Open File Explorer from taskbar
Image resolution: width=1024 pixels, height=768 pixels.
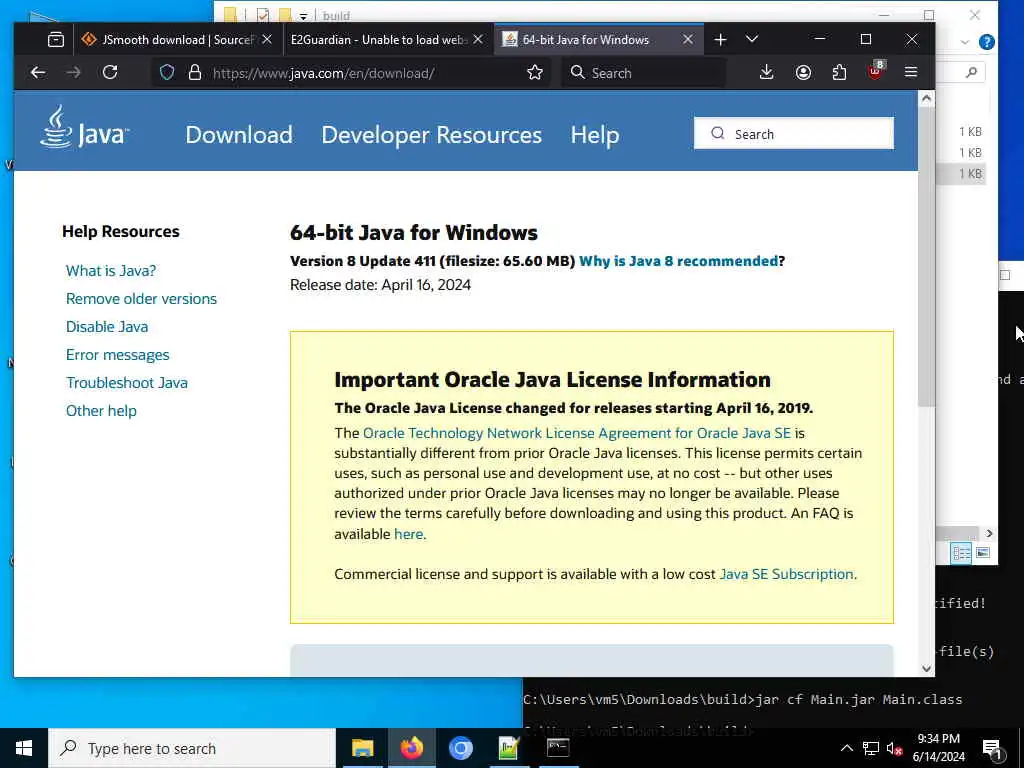point(362,748)
